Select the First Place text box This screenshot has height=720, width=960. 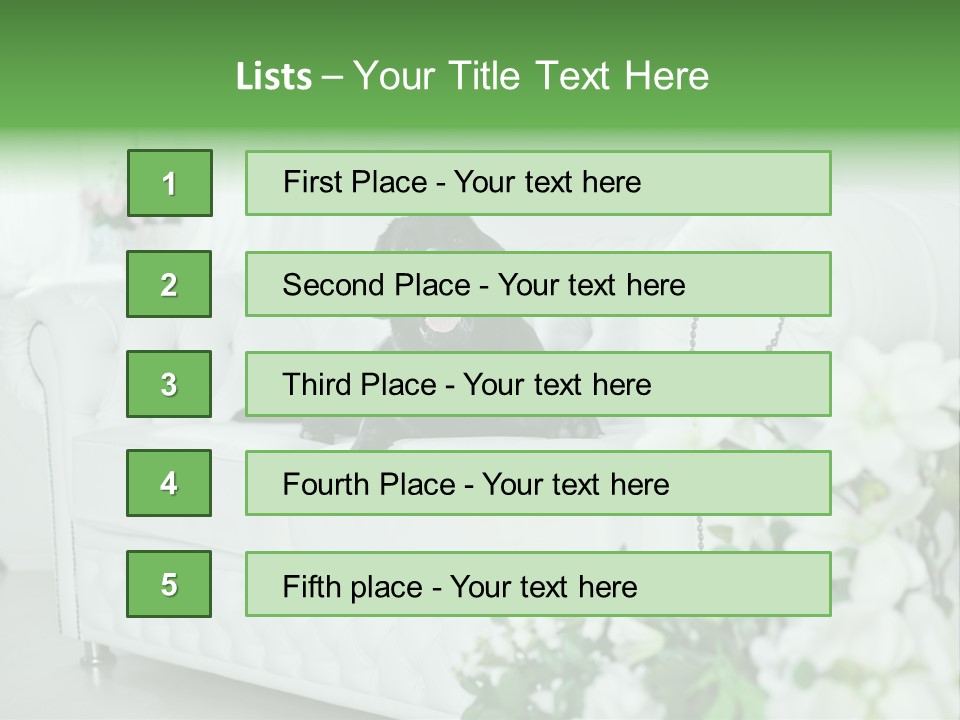(x=538, y=183)
